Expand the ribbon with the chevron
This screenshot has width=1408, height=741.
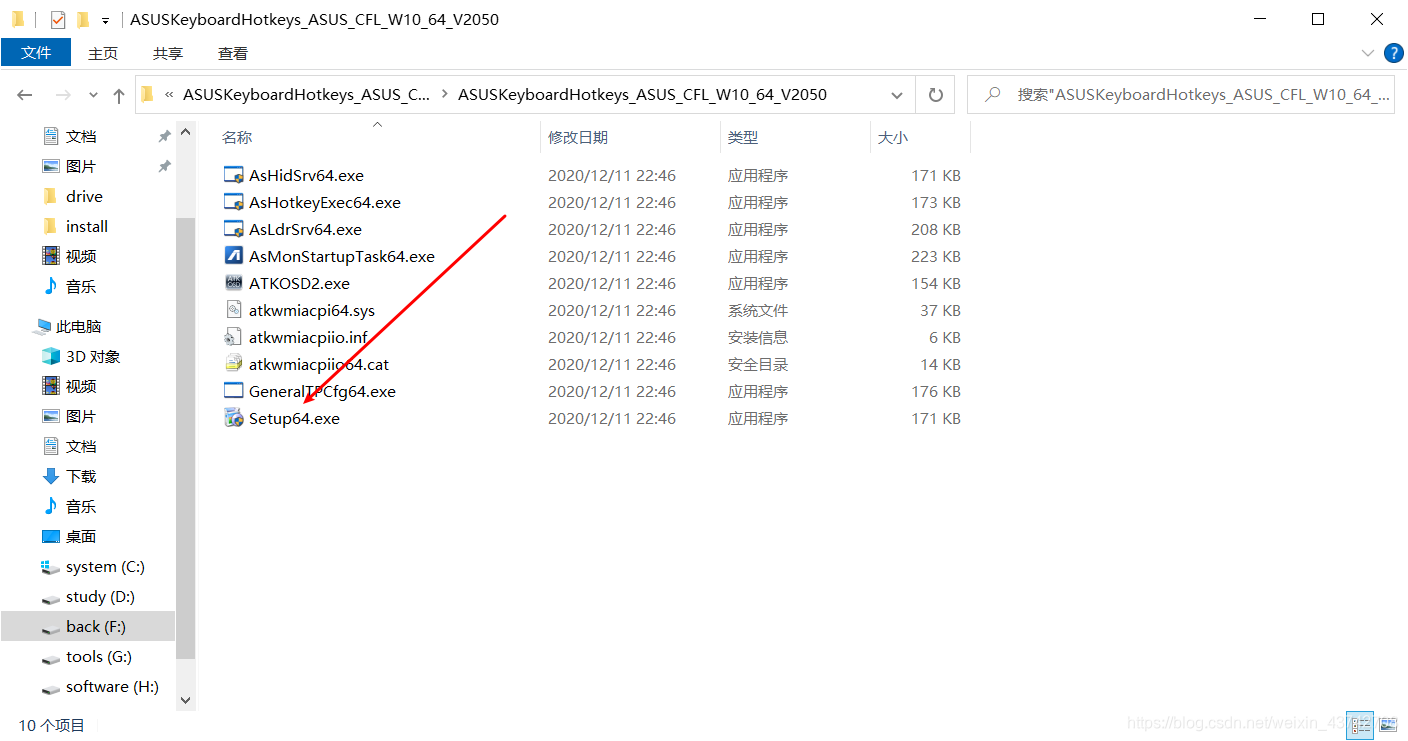coord(1368,53)
